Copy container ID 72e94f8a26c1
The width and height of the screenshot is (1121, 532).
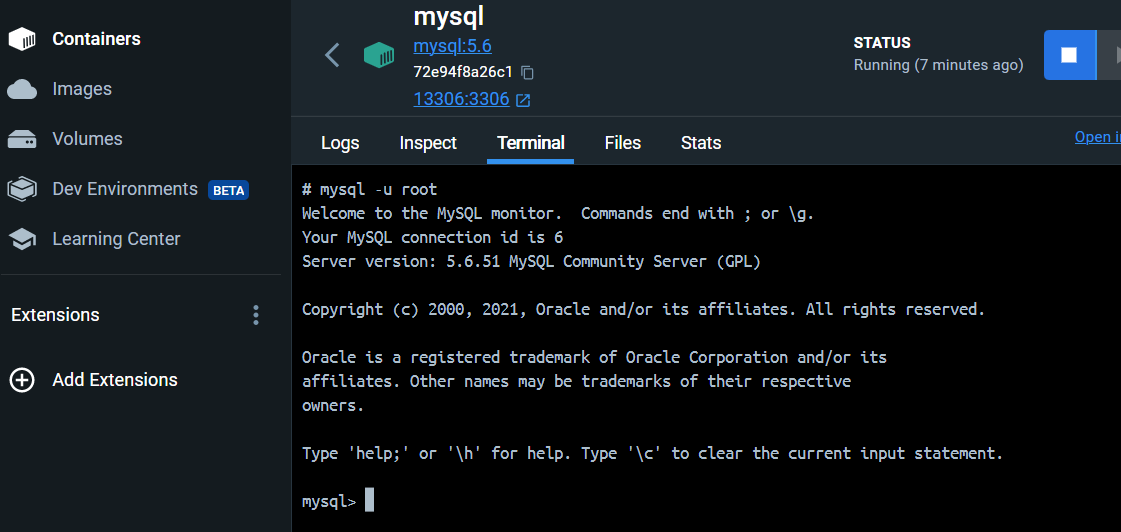pos(528,72)
